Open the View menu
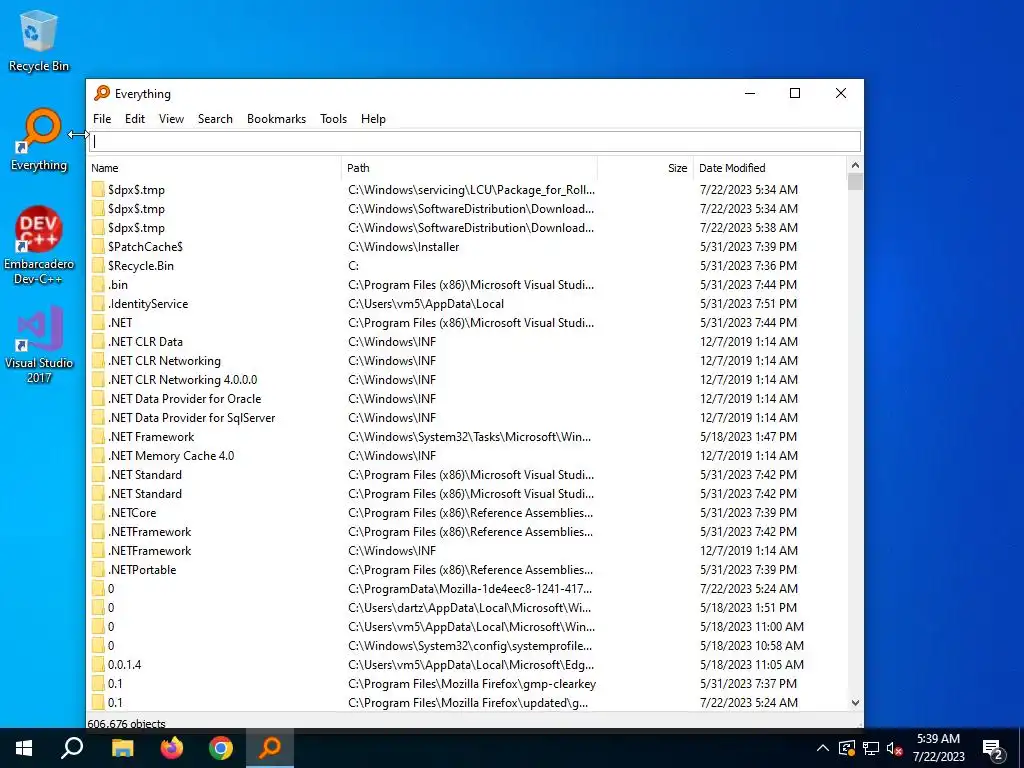This screenshot has height=768, width=1024. 171,119
